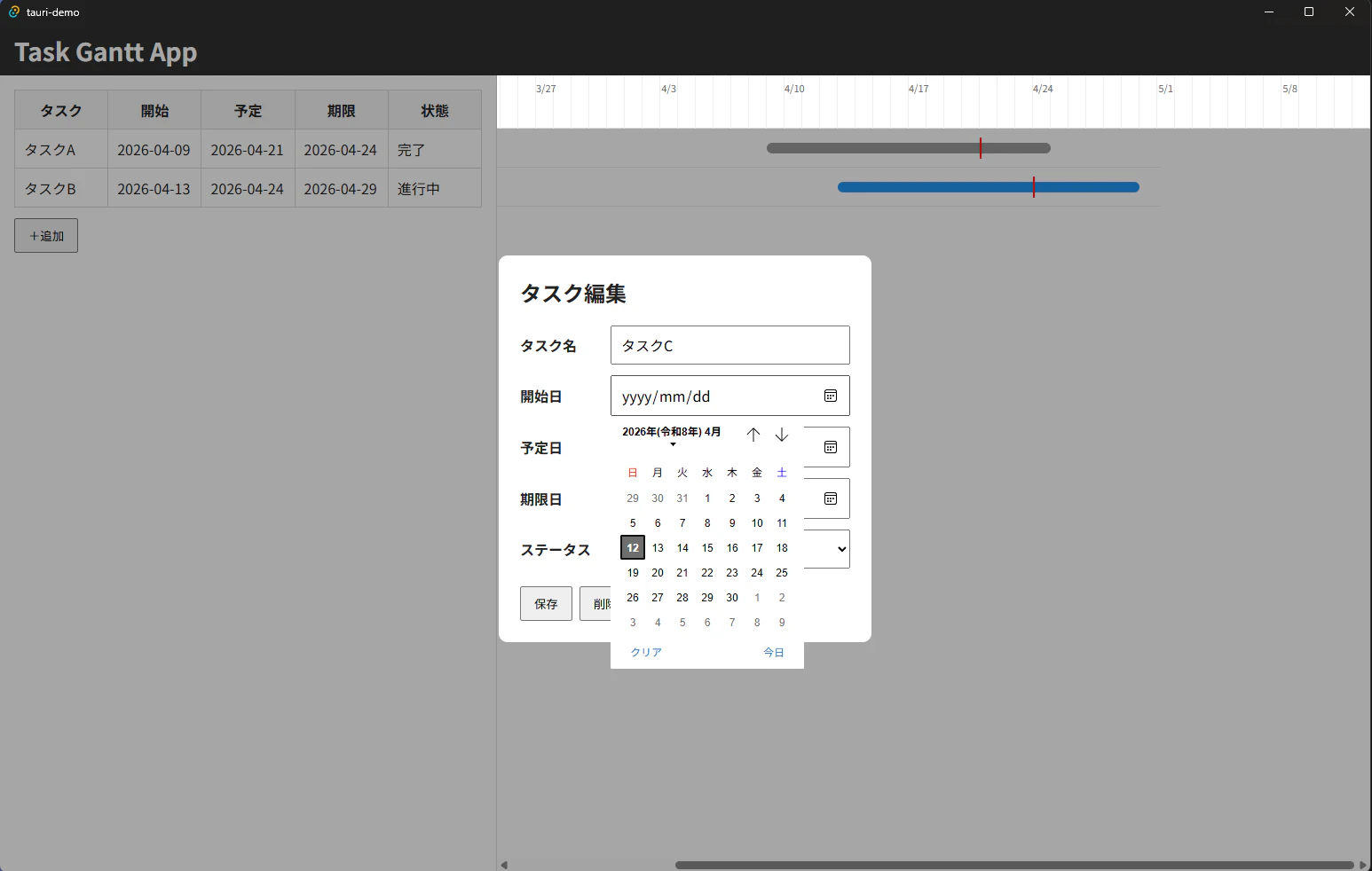Click the 削除 button
Screen dimensions: 1372x871
tap(595, 604)
